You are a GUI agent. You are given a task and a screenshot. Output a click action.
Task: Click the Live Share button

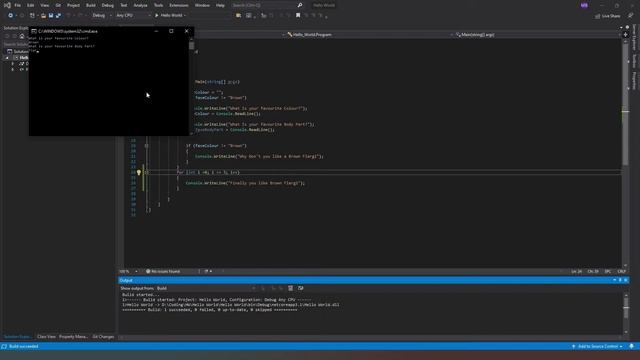point(607,16)
